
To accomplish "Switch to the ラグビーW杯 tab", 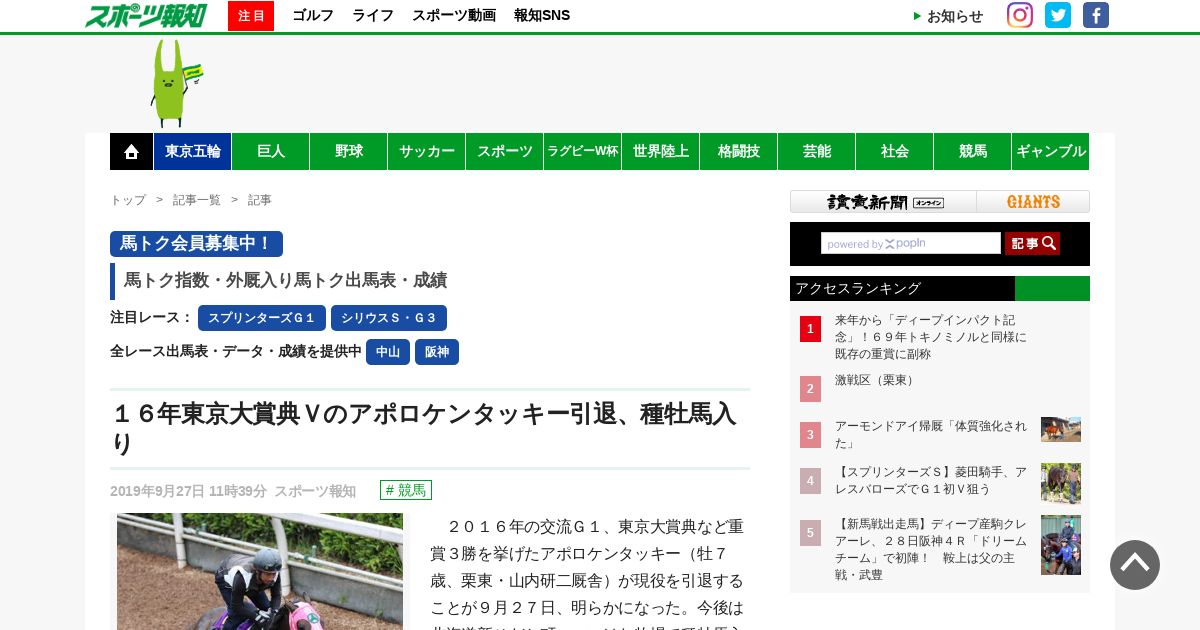I will (583, 152).
